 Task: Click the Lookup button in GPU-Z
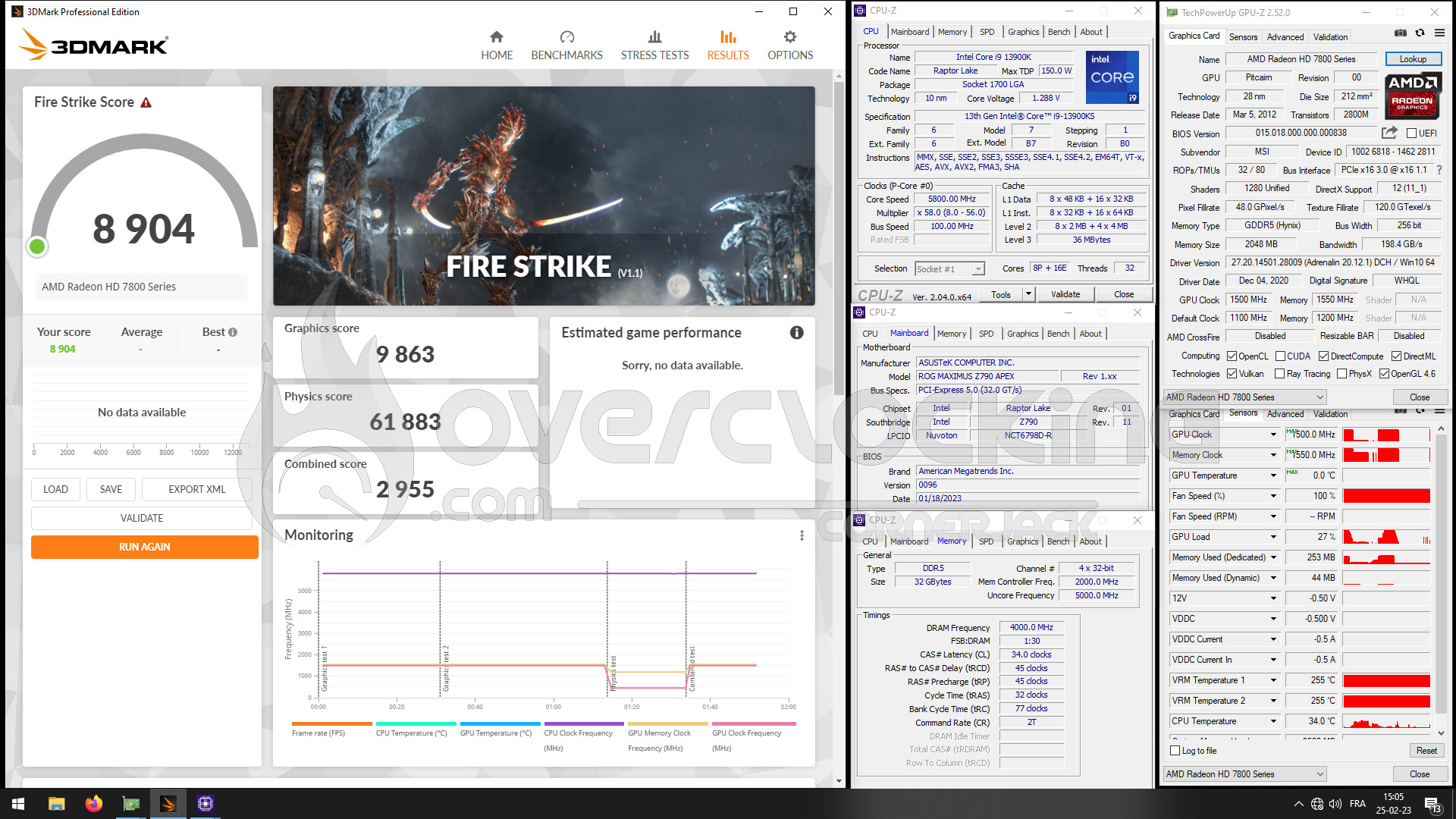(1413, 59)
